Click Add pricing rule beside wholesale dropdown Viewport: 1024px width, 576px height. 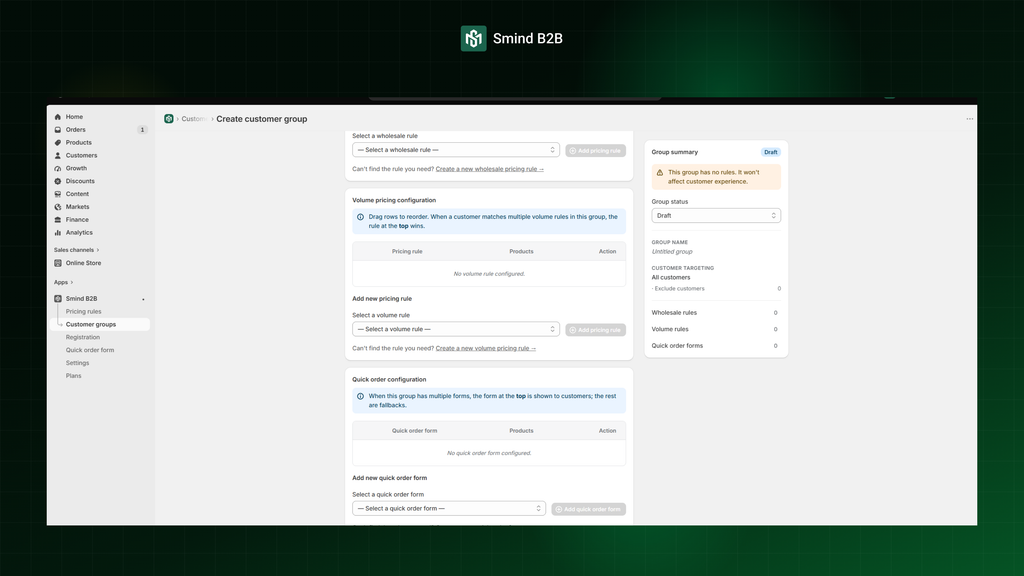point(596,151)
